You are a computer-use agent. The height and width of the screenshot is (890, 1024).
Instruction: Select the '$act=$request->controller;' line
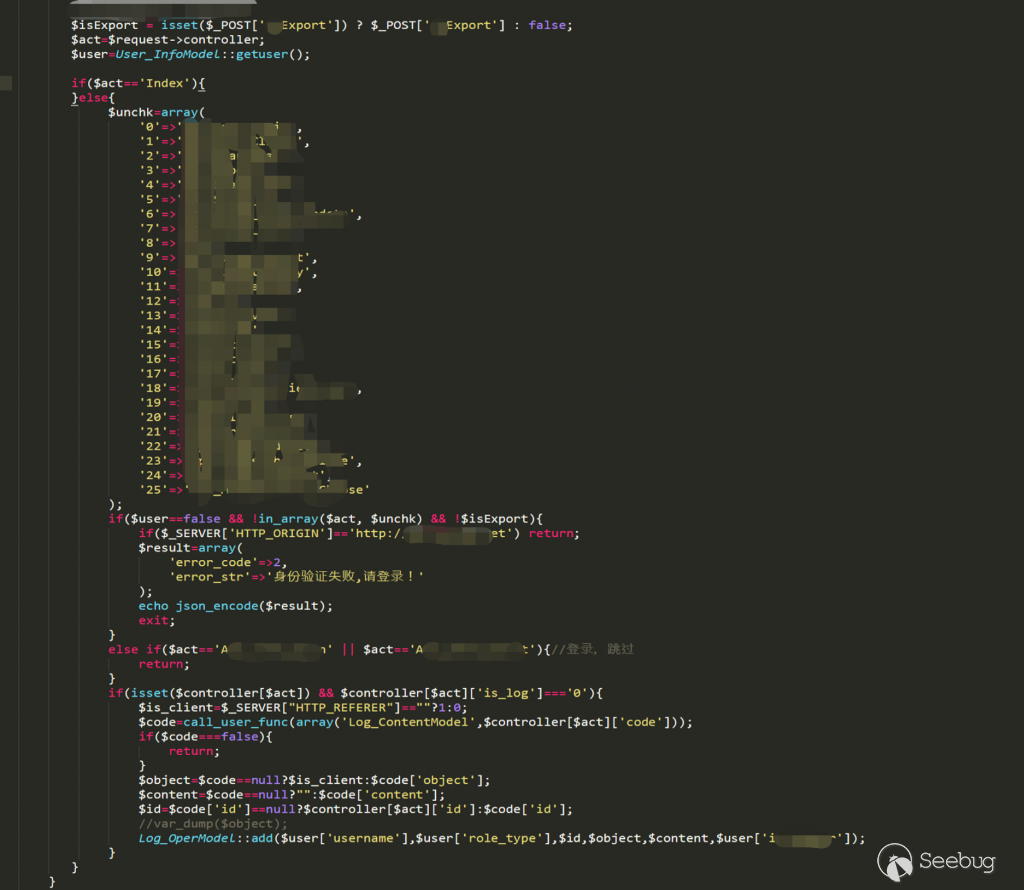(168, 40)
